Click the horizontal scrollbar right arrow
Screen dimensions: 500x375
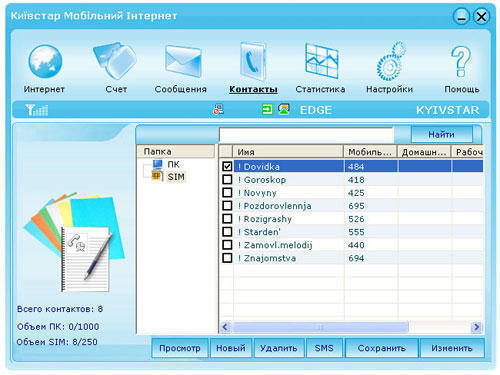(477, 327)
